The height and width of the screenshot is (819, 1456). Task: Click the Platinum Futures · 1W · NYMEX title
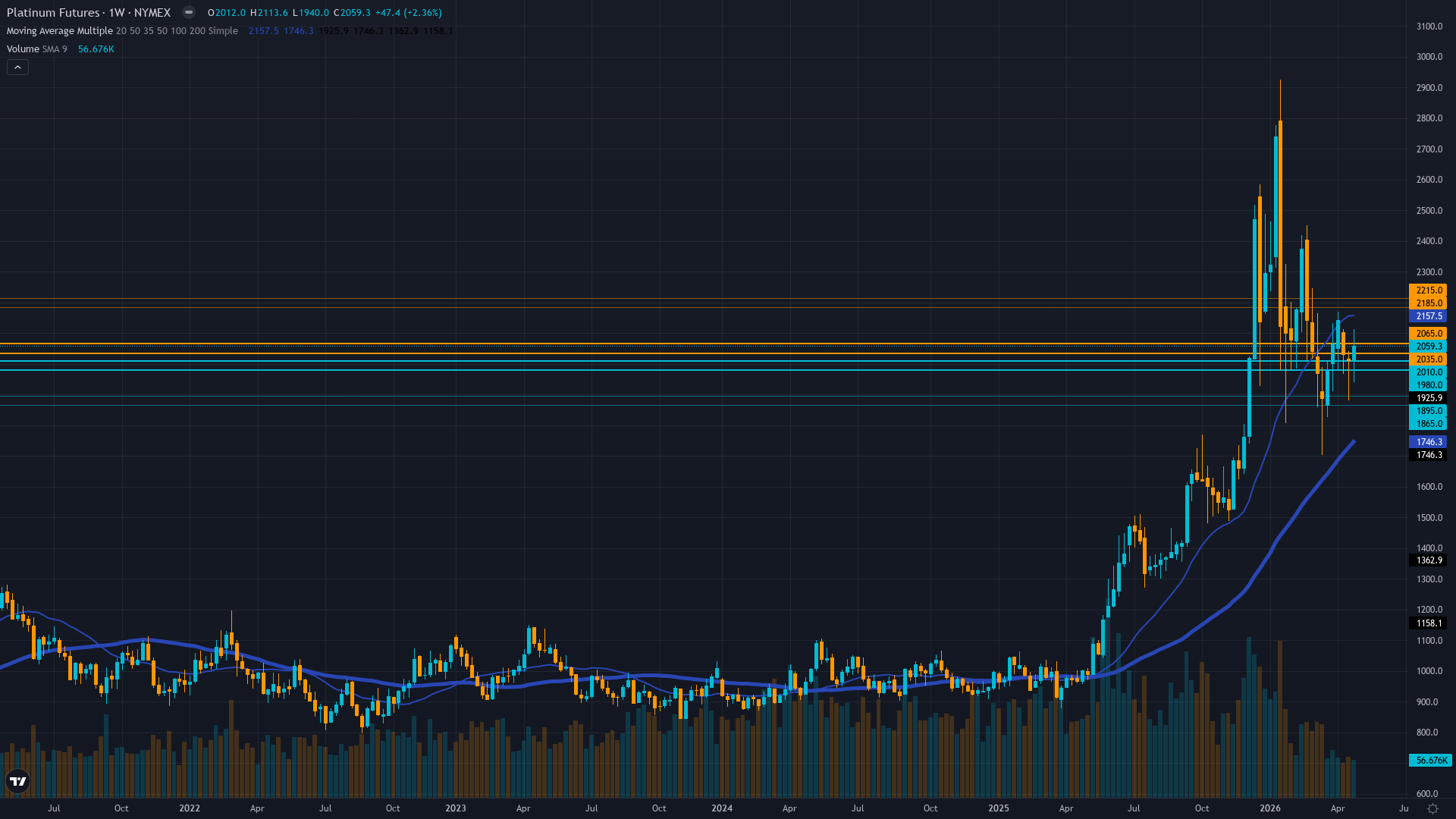89,13
